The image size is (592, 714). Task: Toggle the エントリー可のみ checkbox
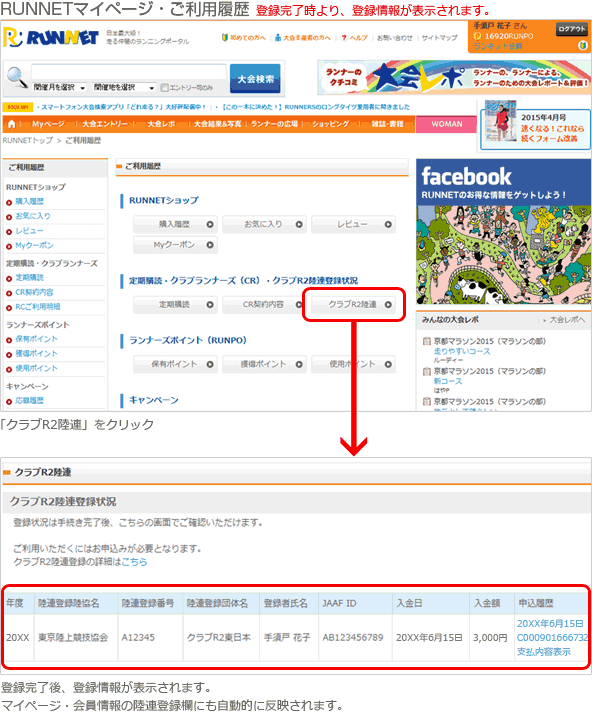164,87
